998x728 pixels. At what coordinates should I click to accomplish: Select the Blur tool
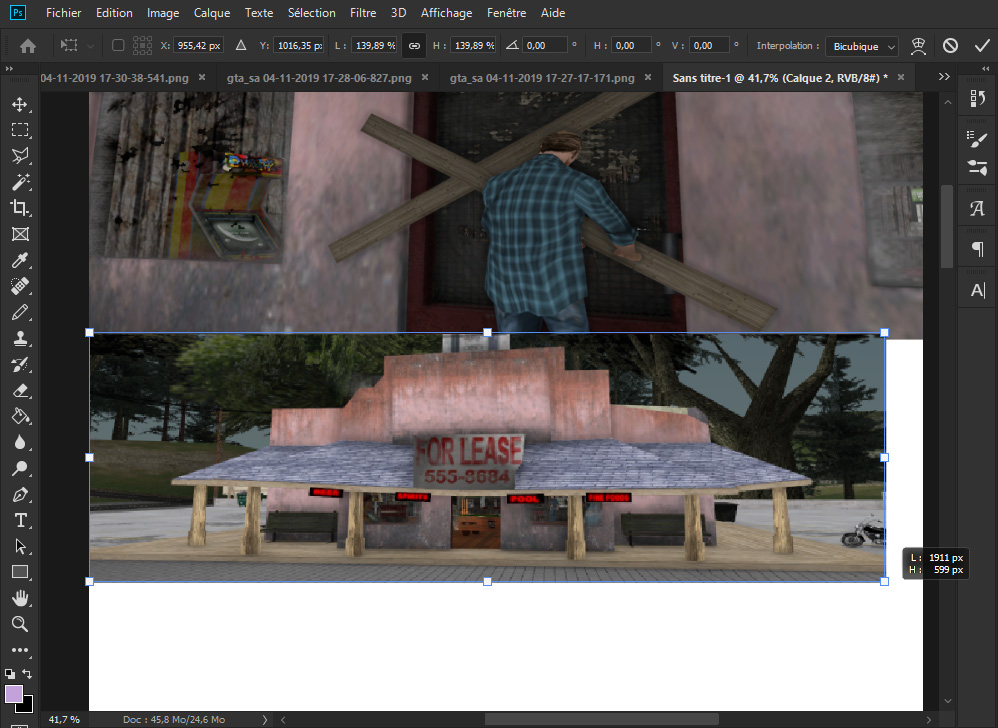(20, 443)
